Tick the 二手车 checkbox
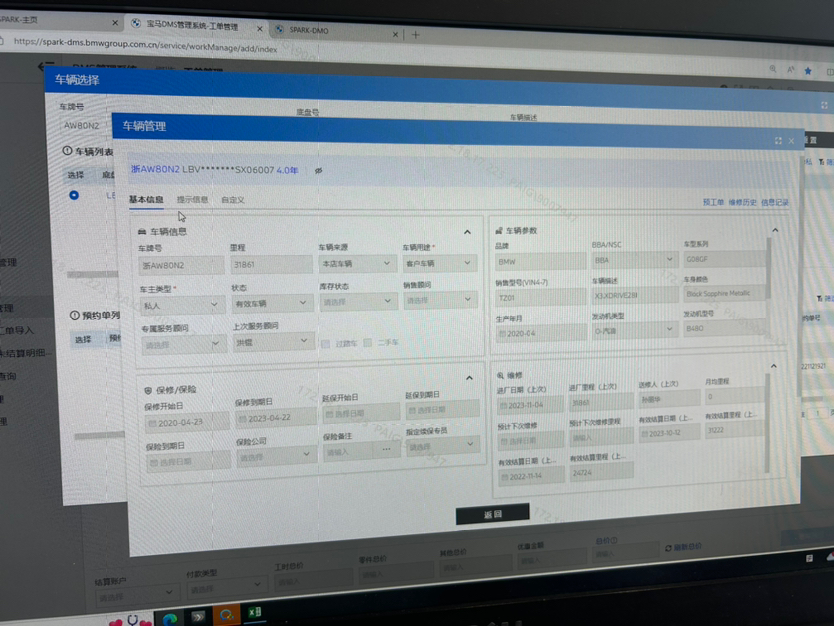The image size is (834, 626). (x=368, y=343)
